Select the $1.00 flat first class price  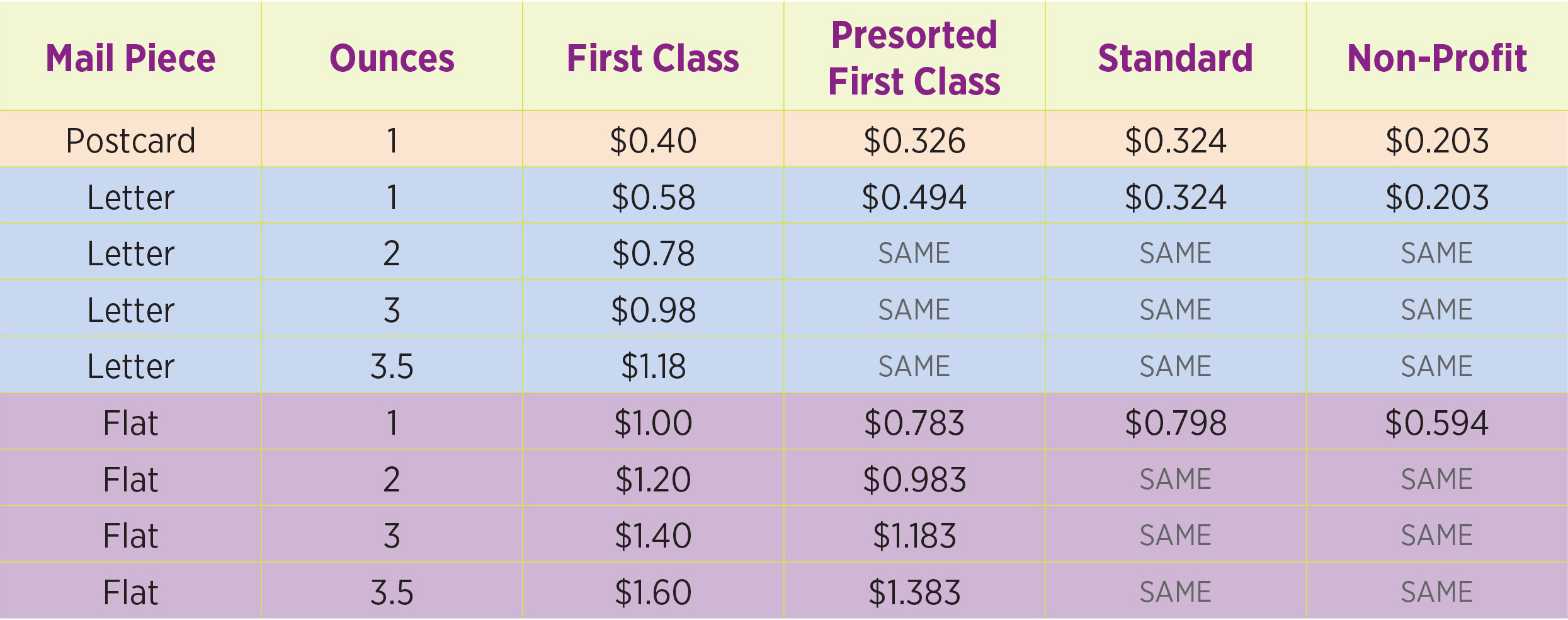click(653, 422)
